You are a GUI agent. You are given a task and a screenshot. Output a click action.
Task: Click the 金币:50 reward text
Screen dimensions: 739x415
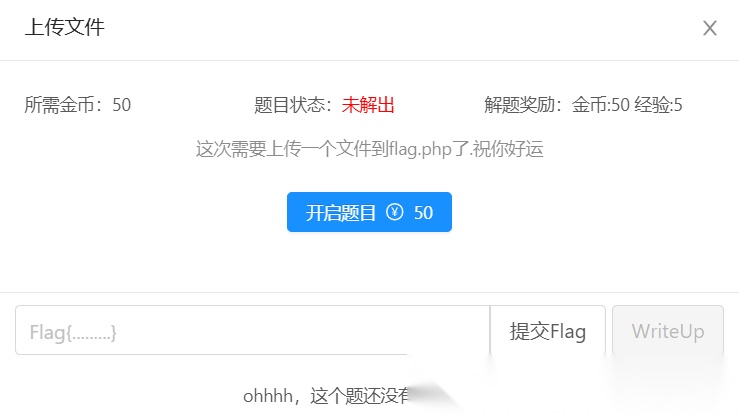(600, 105)
